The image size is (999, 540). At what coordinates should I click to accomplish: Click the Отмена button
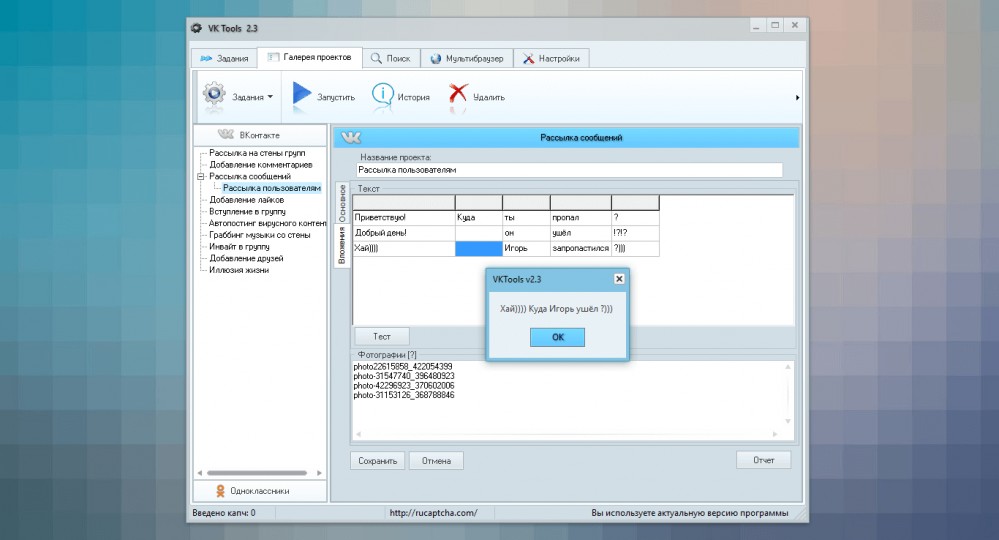[436, 460]
